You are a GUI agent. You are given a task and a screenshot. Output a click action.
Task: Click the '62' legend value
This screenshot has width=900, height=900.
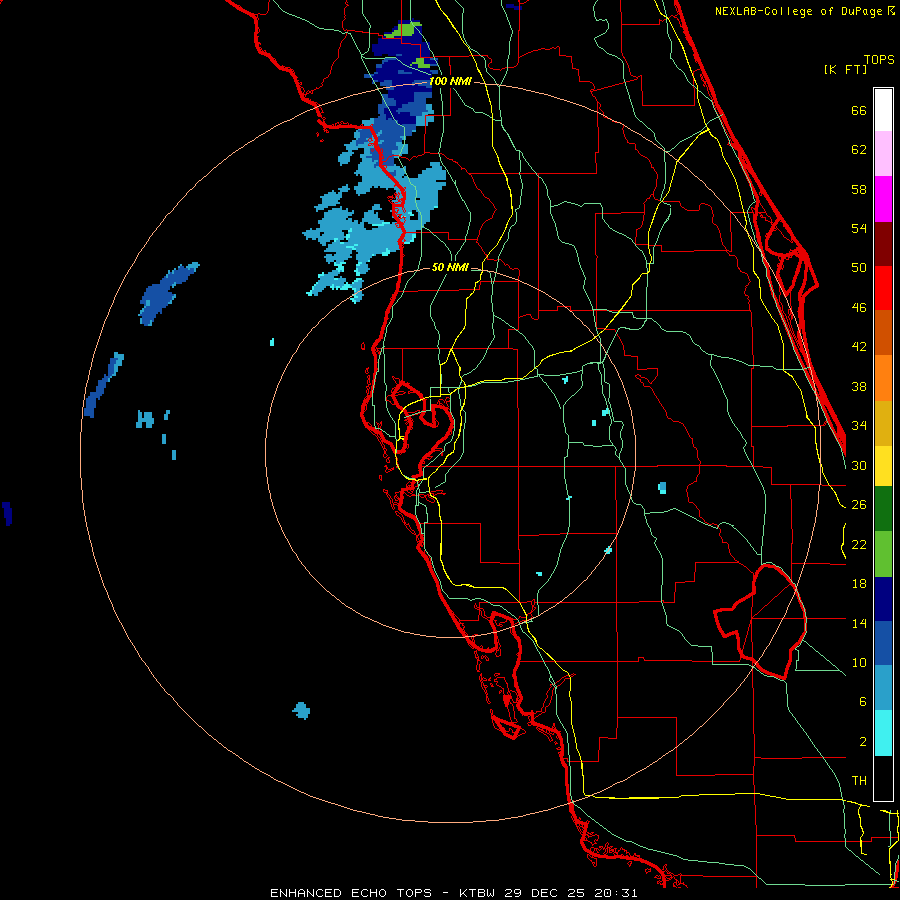[859, 150]
